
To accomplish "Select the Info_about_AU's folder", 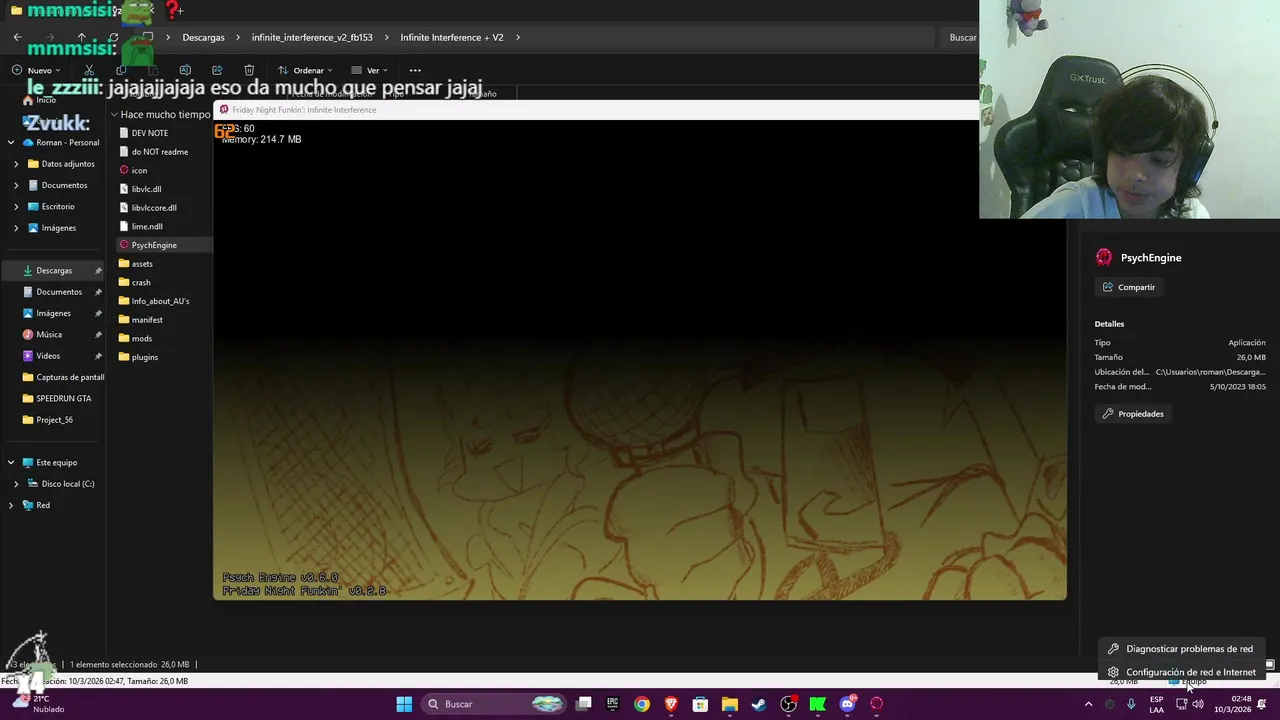I will pyautogui.click(x=162, y=301).
